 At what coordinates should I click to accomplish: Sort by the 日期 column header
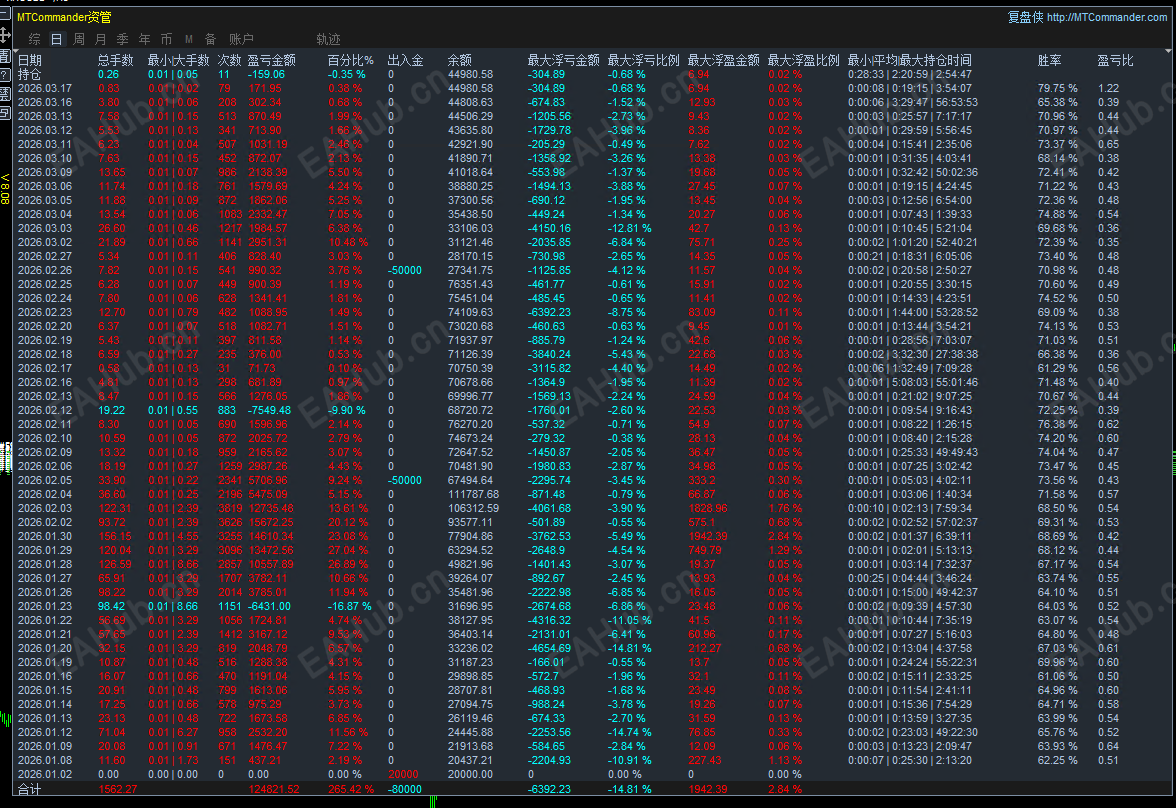click(30, 60)
